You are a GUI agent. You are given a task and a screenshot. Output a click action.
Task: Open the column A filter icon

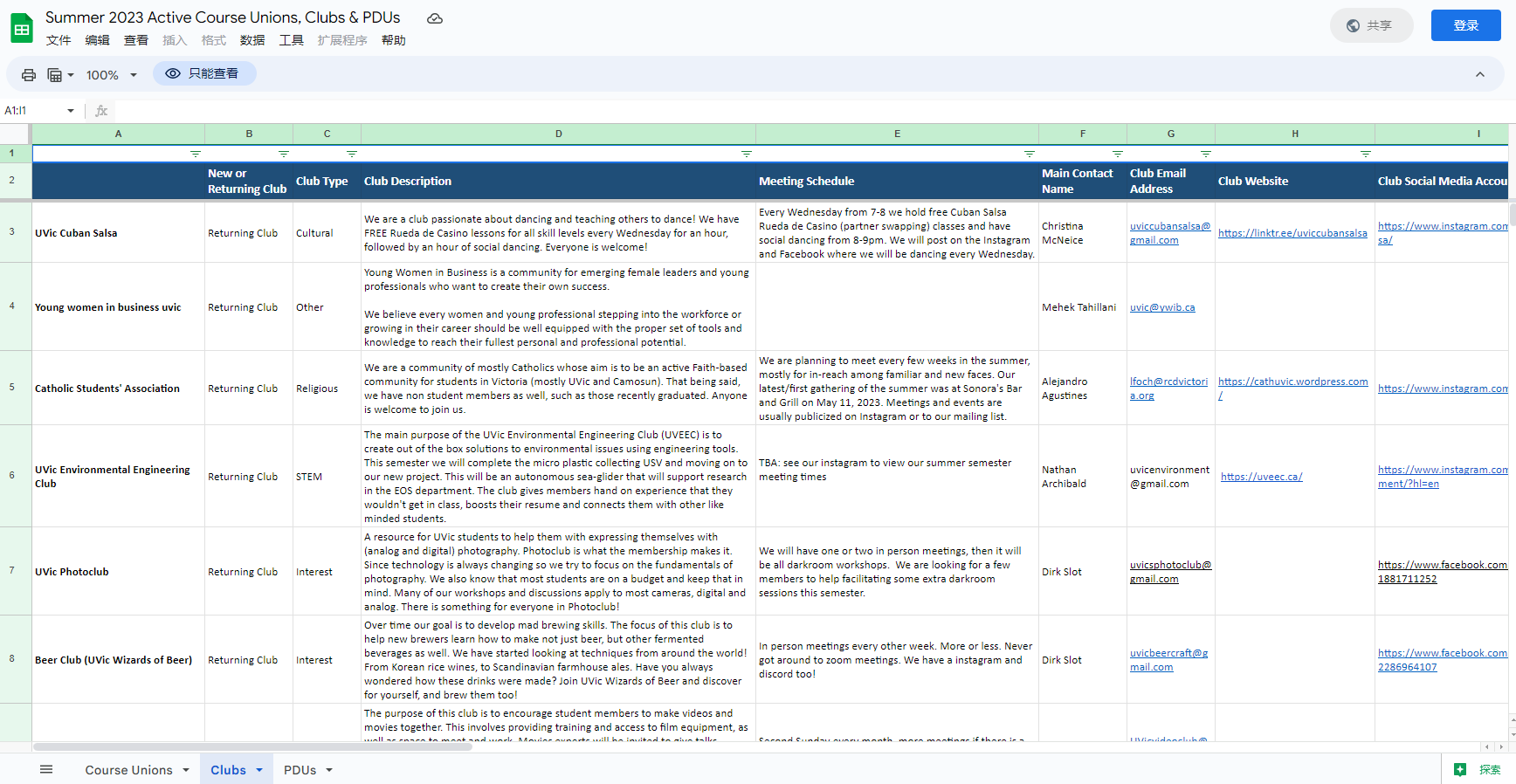click(x=196, y=154)
